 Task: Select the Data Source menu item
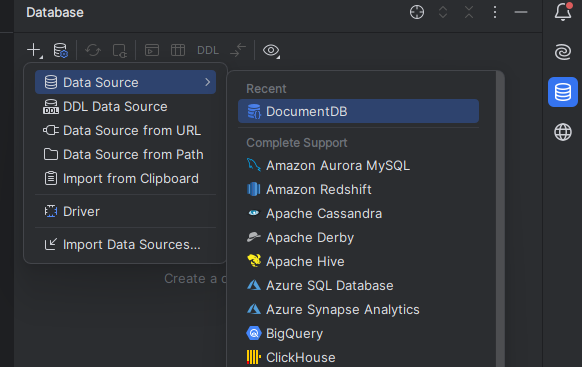[125, 82]
